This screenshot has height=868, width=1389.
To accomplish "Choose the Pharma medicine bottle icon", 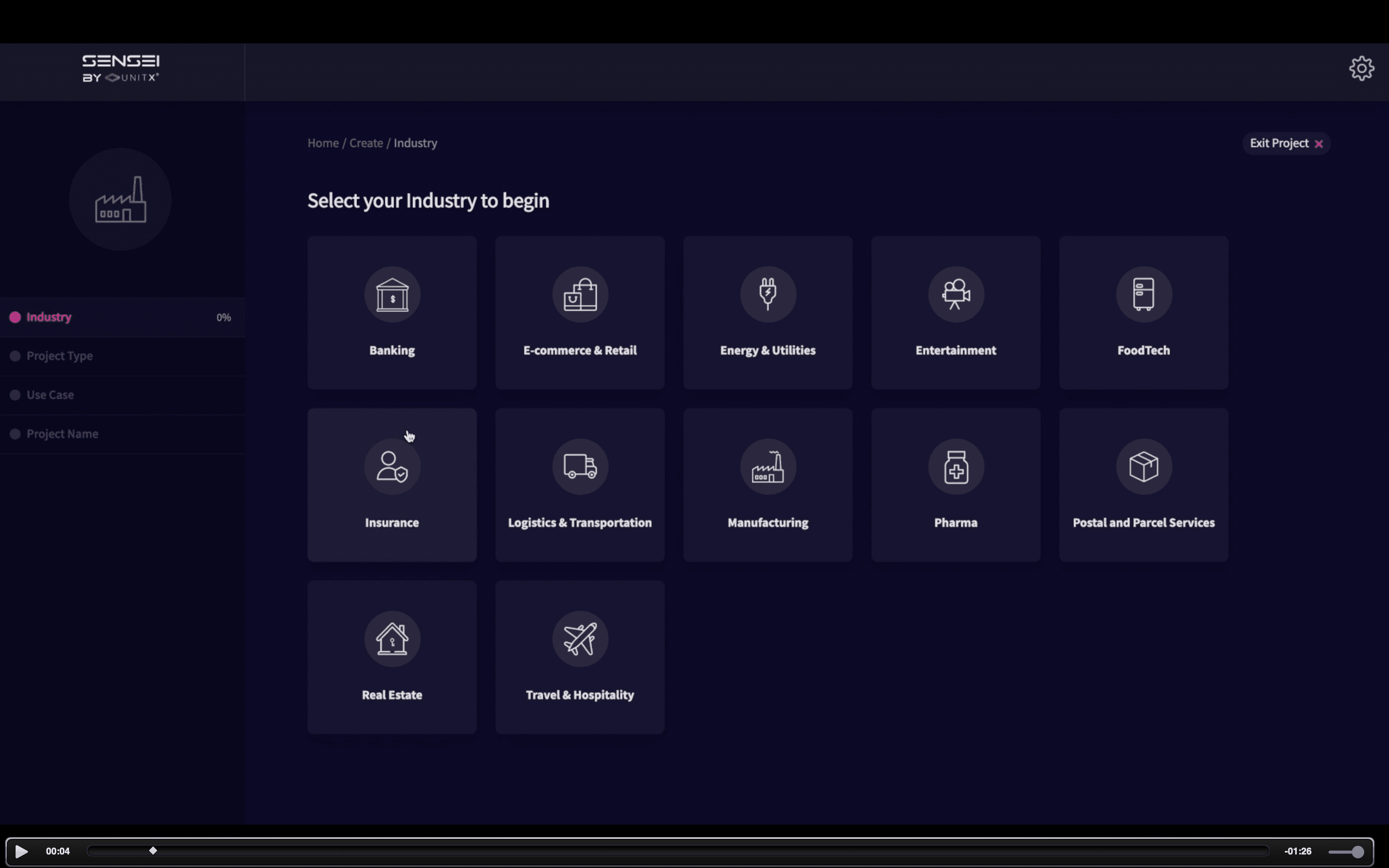I will (956, 467).
